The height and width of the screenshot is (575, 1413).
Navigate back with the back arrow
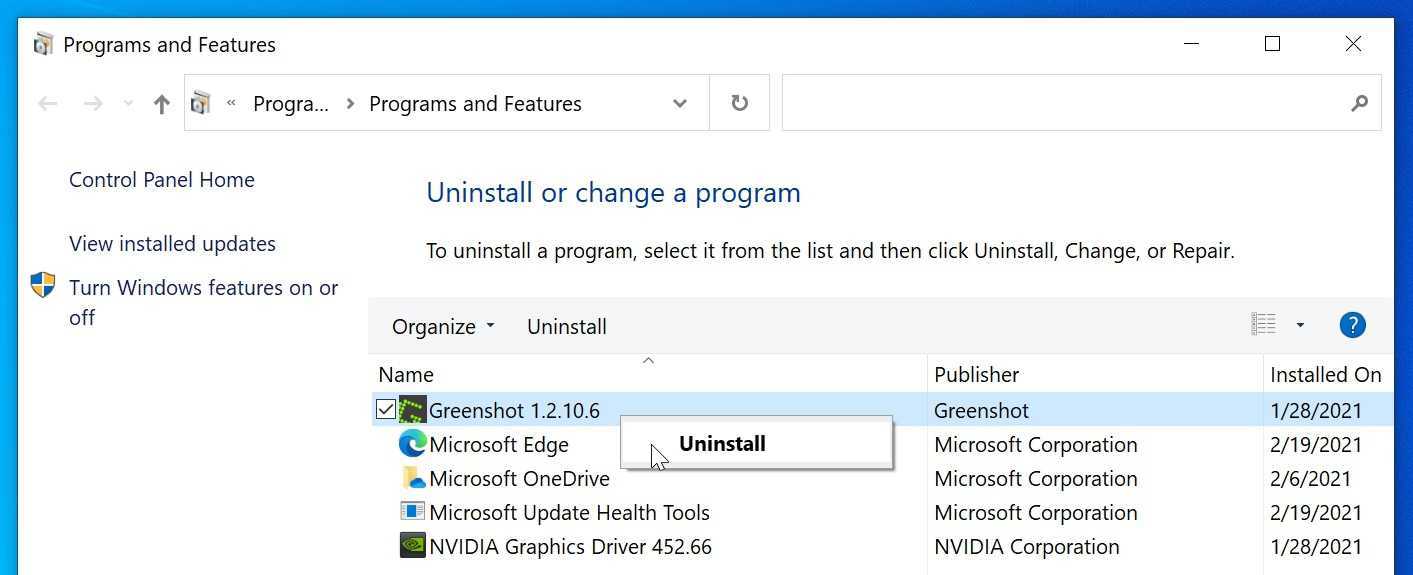[47, 104]
